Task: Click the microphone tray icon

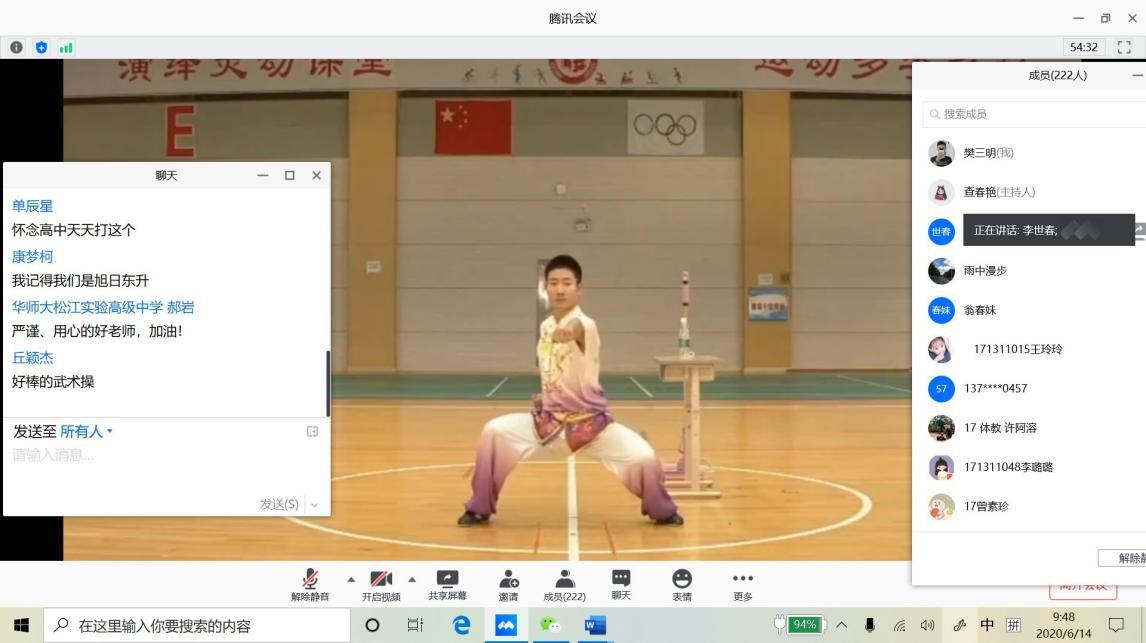Action: click(870, 625)
